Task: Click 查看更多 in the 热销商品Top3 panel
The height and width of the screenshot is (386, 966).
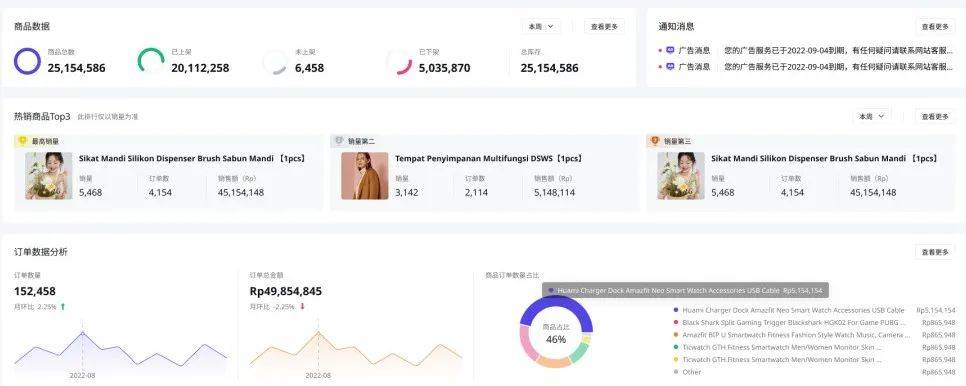Action: [935, 116]
